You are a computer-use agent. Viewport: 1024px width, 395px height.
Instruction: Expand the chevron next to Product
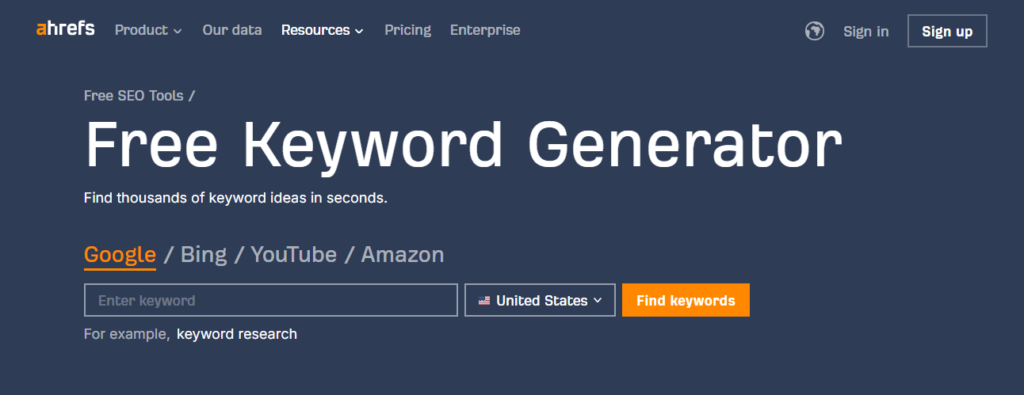[x=178, y=31]
